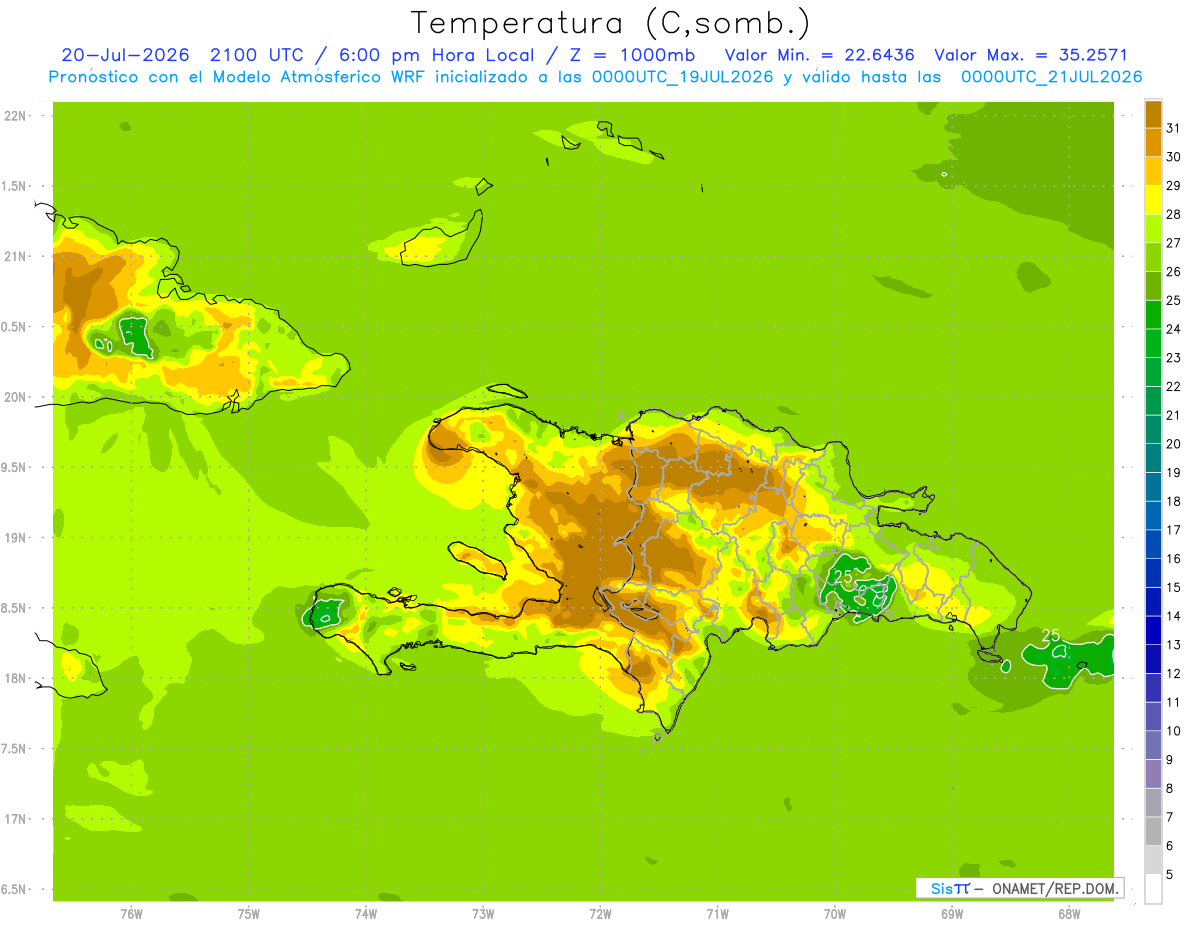
Task: Click the purple legend swatch between 9 and 10
Action: coord(1153,745)
